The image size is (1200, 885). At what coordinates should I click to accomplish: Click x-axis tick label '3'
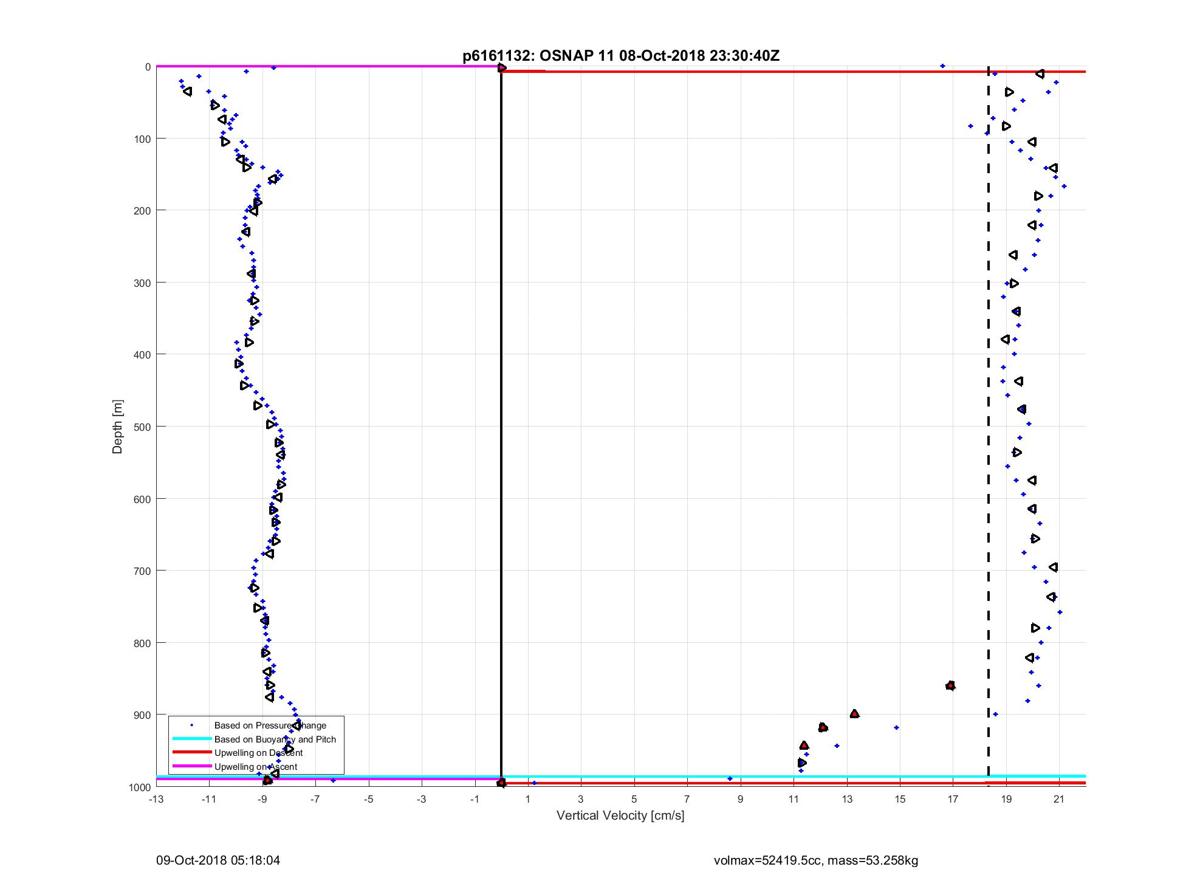581,799
